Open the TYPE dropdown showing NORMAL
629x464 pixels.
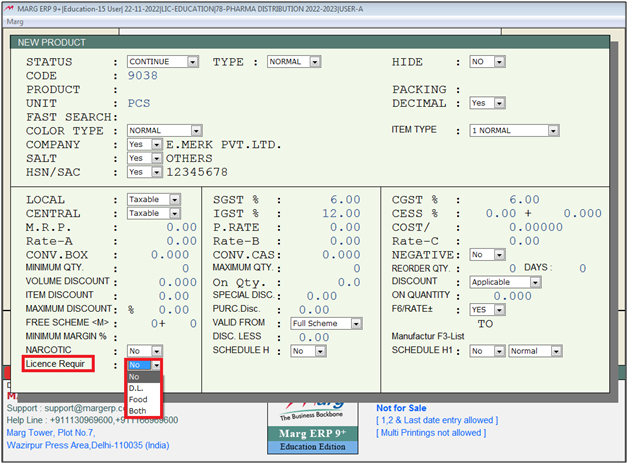(x=294, y=62)
